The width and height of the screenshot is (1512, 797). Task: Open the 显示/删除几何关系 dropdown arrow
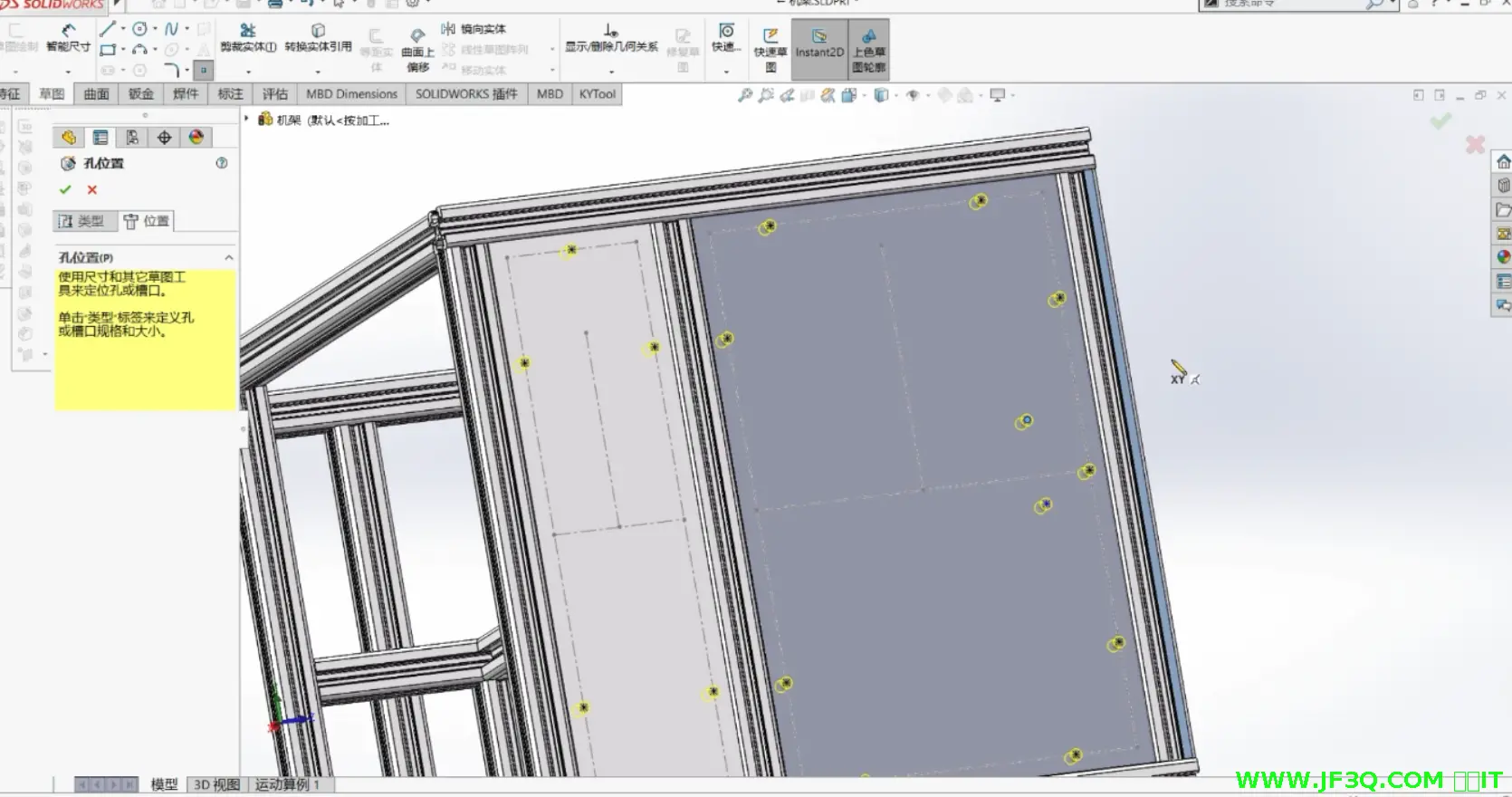(611, 71)
